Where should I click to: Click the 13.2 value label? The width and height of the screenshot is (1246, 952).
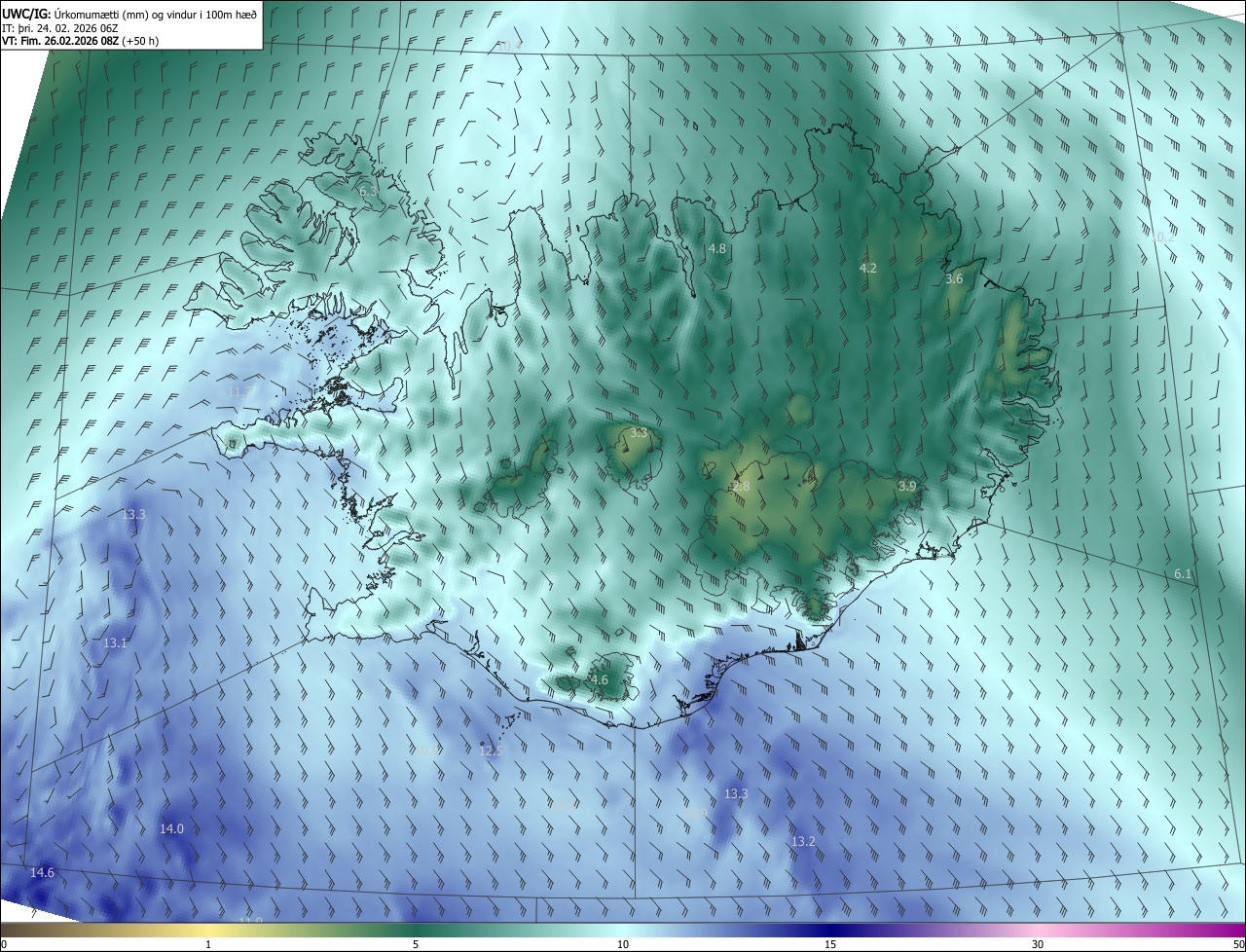803,842
